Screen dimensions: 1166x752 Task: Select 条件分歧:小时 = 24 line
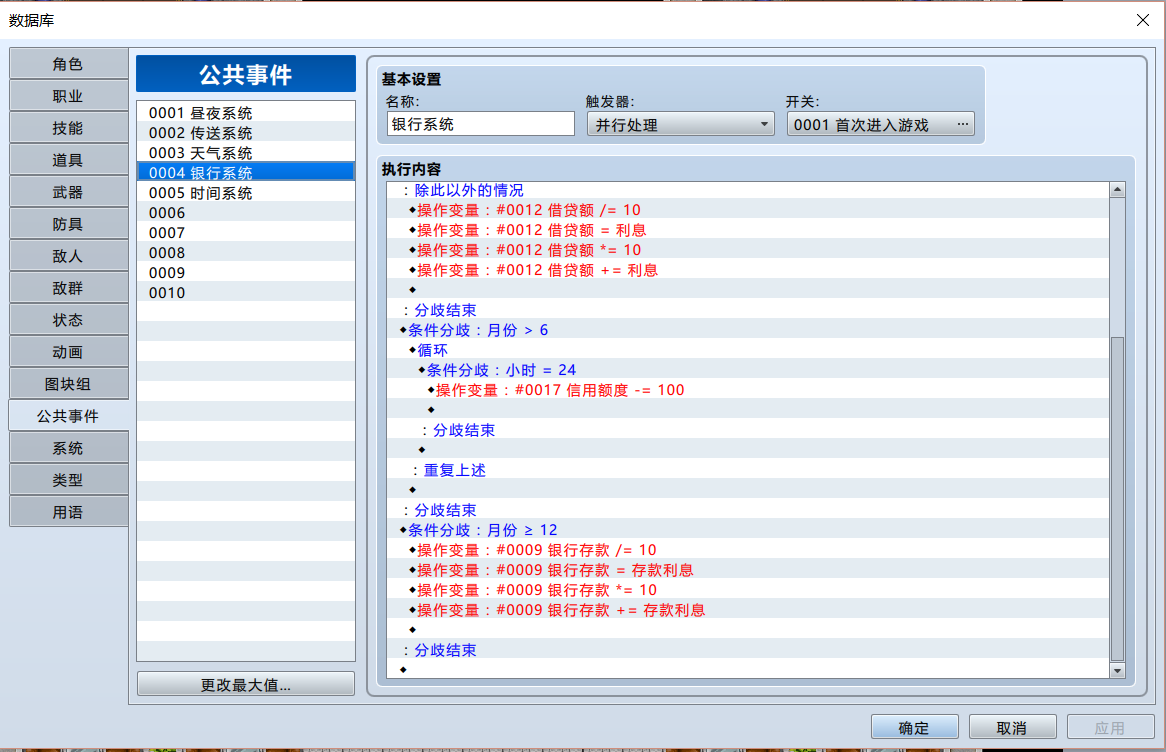[748, 370]
